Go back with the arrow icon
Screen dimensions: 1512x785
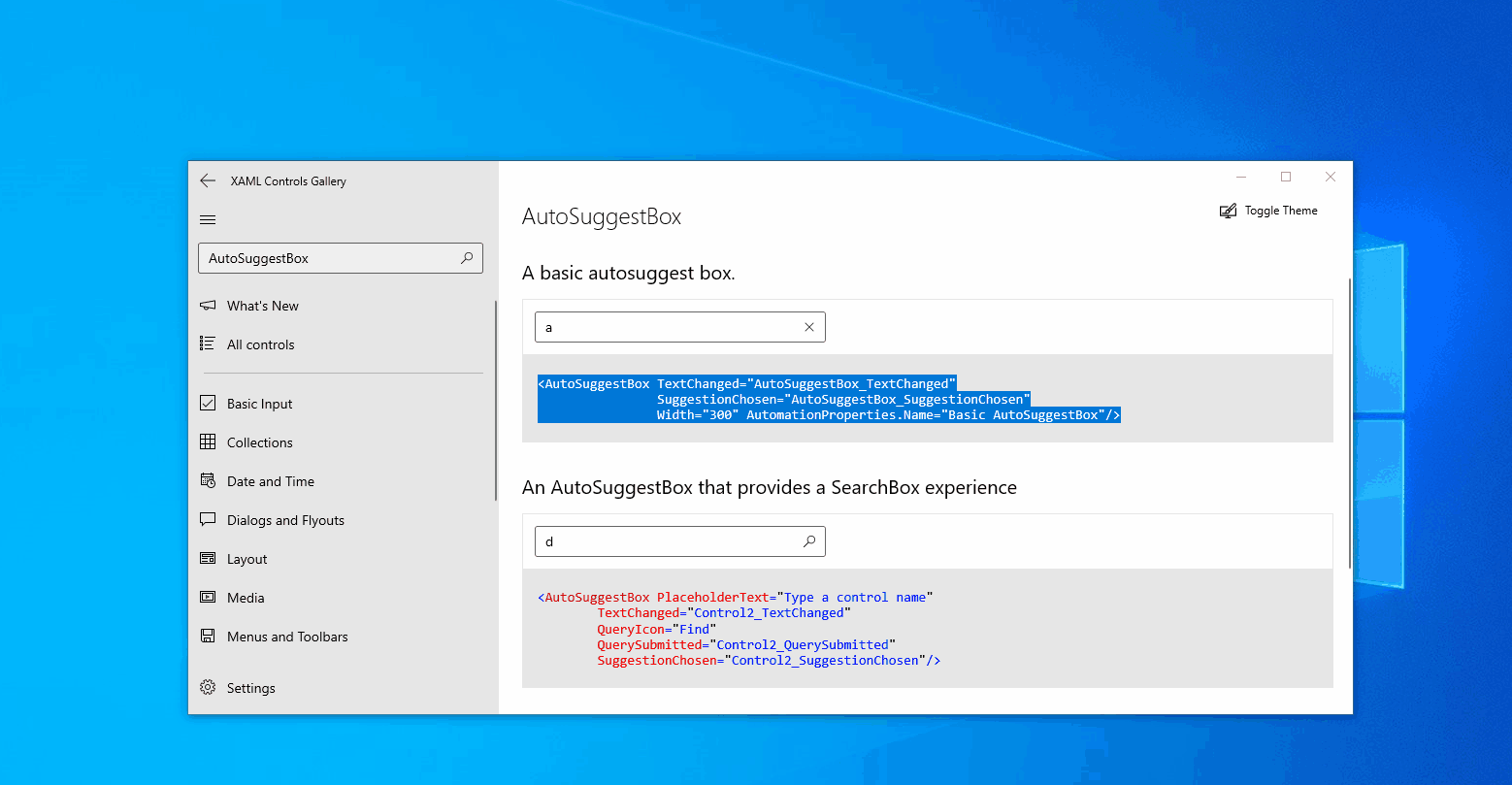click(208, 180)
